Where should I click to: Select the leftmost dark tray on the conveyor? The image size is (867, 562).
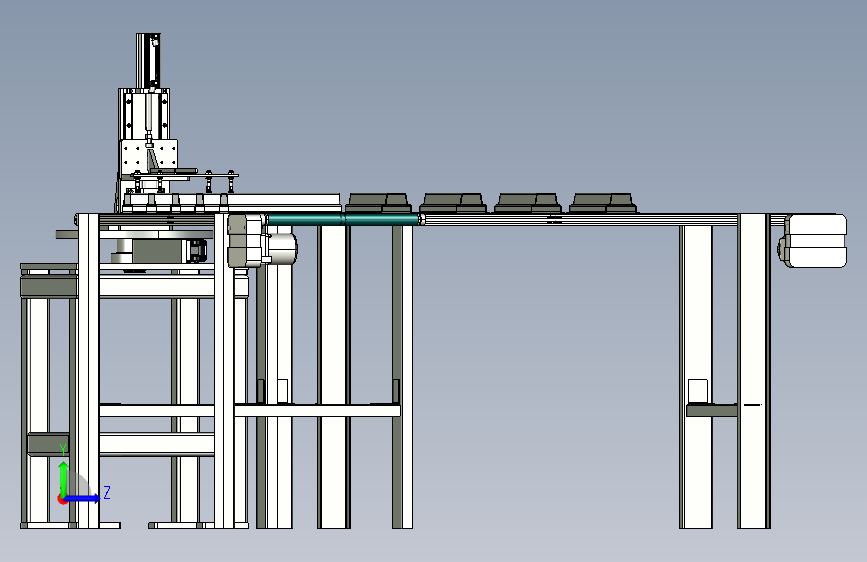coord(379,203)
